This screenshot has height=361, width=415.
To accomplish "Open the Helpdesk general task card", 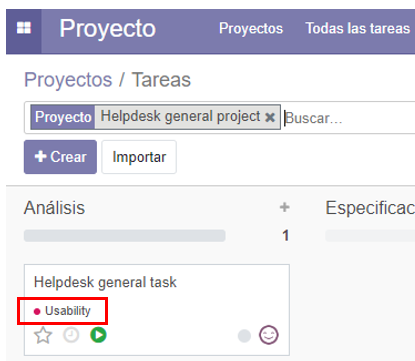I will (x=157, y=310).
